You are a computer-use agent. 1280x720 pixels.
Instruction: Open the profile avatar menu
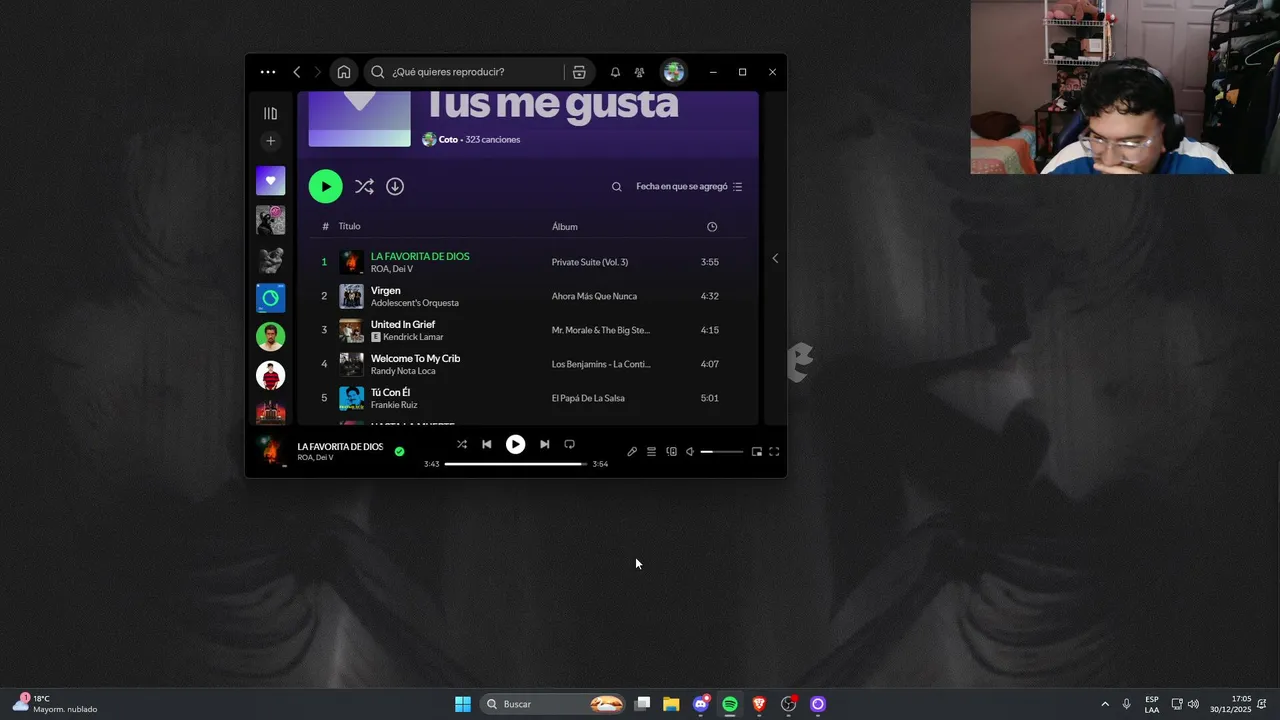674,72
